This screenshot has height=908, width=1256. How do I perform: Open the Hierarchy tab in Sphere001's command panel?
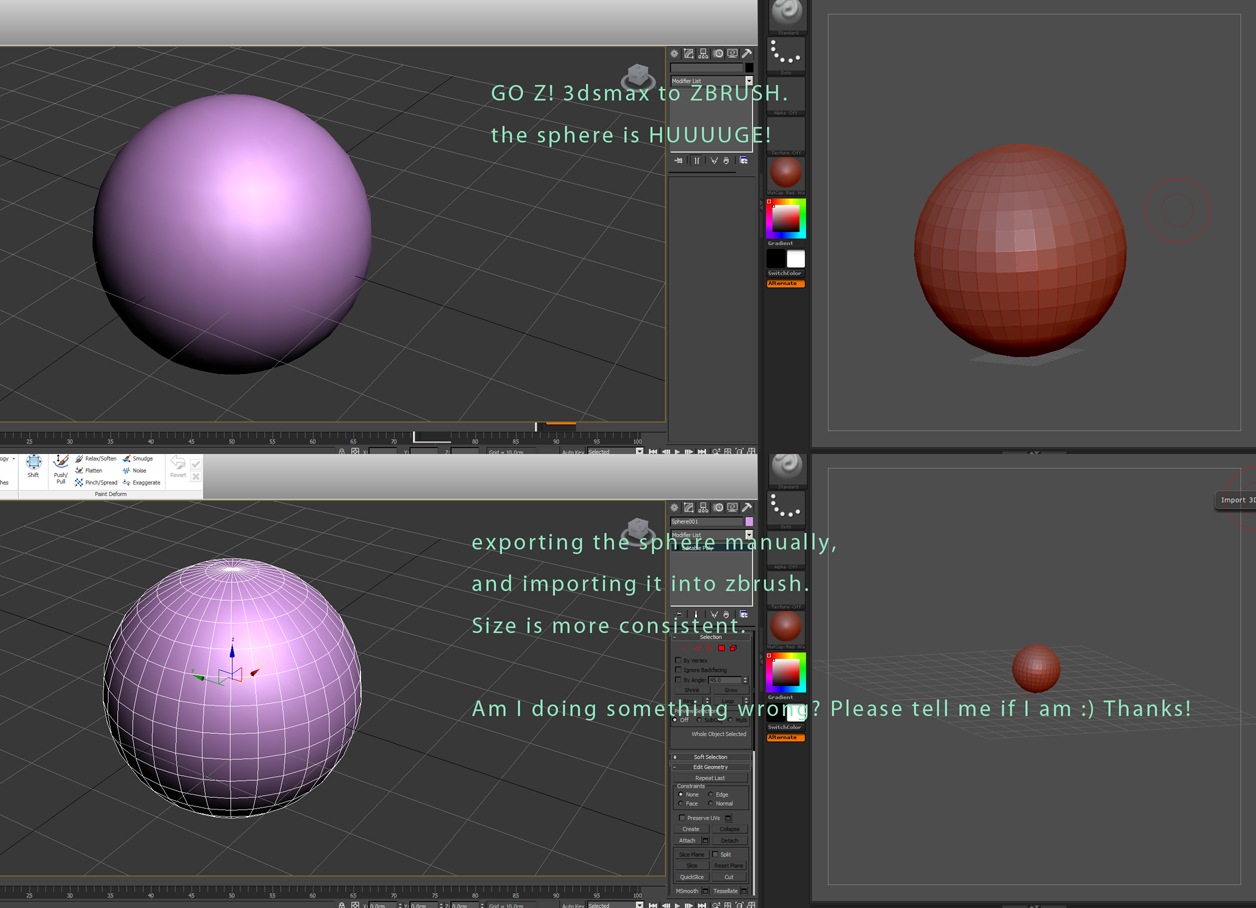703,508
